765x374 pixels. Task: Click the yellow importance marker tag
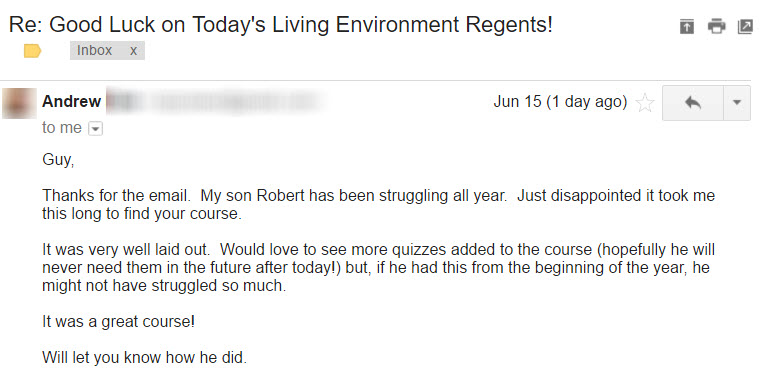[x=33, y=51]
